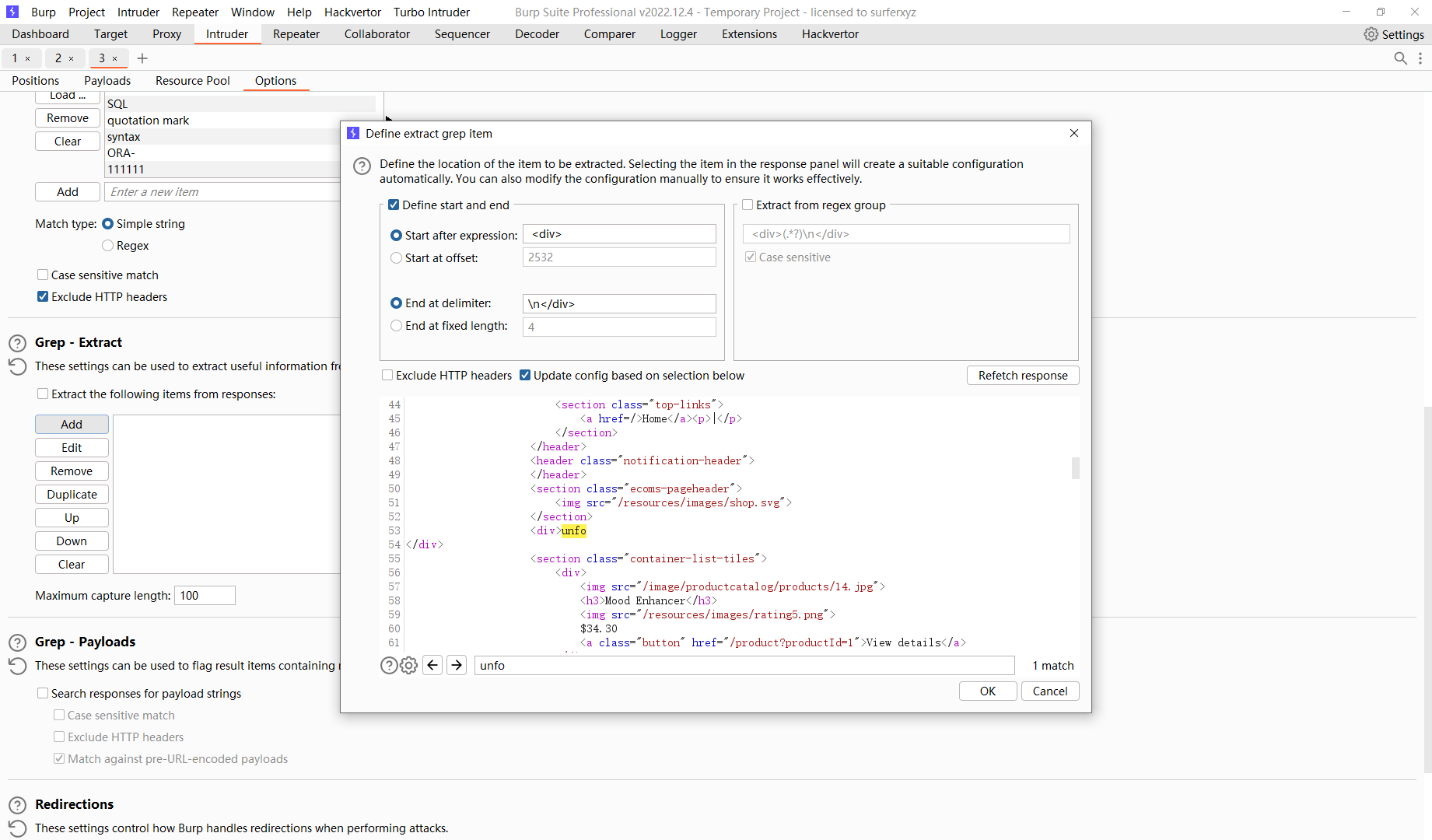Focus the Maximum capture length field
The width and height of the screenshot is (1432, 840).
[x=205, y=596]
